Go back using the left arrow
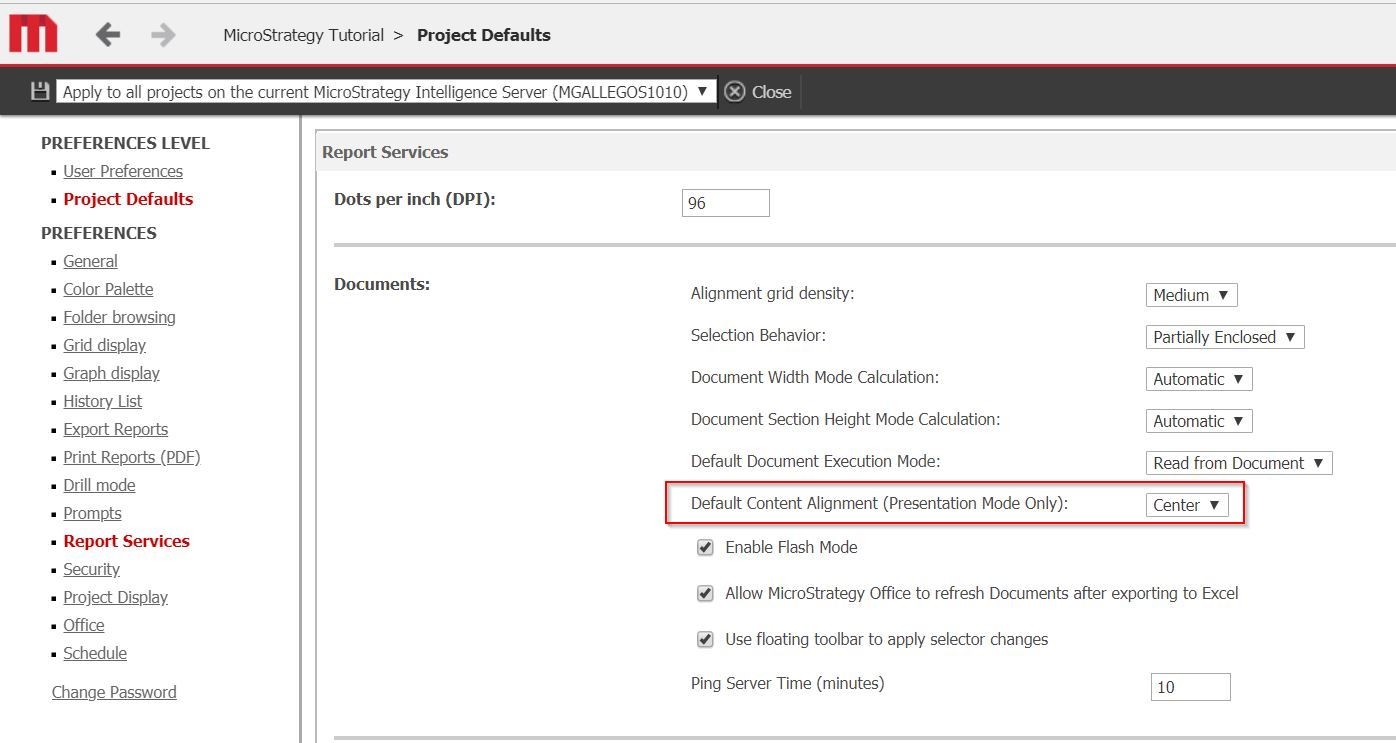Image resolution: width=1396 pixels, height=743 pixels. (x=108, y=35)
